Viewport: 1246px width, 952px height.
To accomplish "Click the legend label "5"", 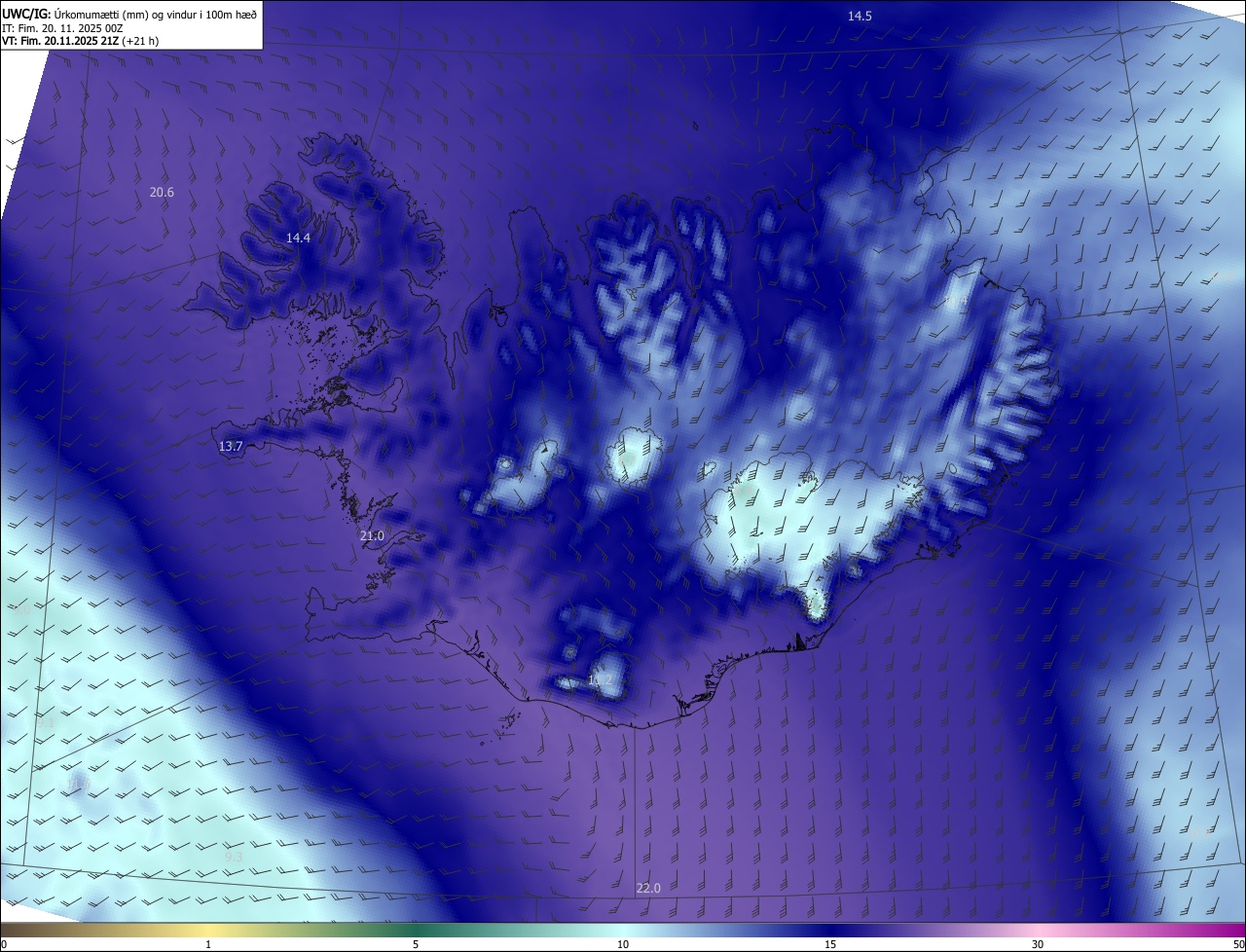I will 416,945.
